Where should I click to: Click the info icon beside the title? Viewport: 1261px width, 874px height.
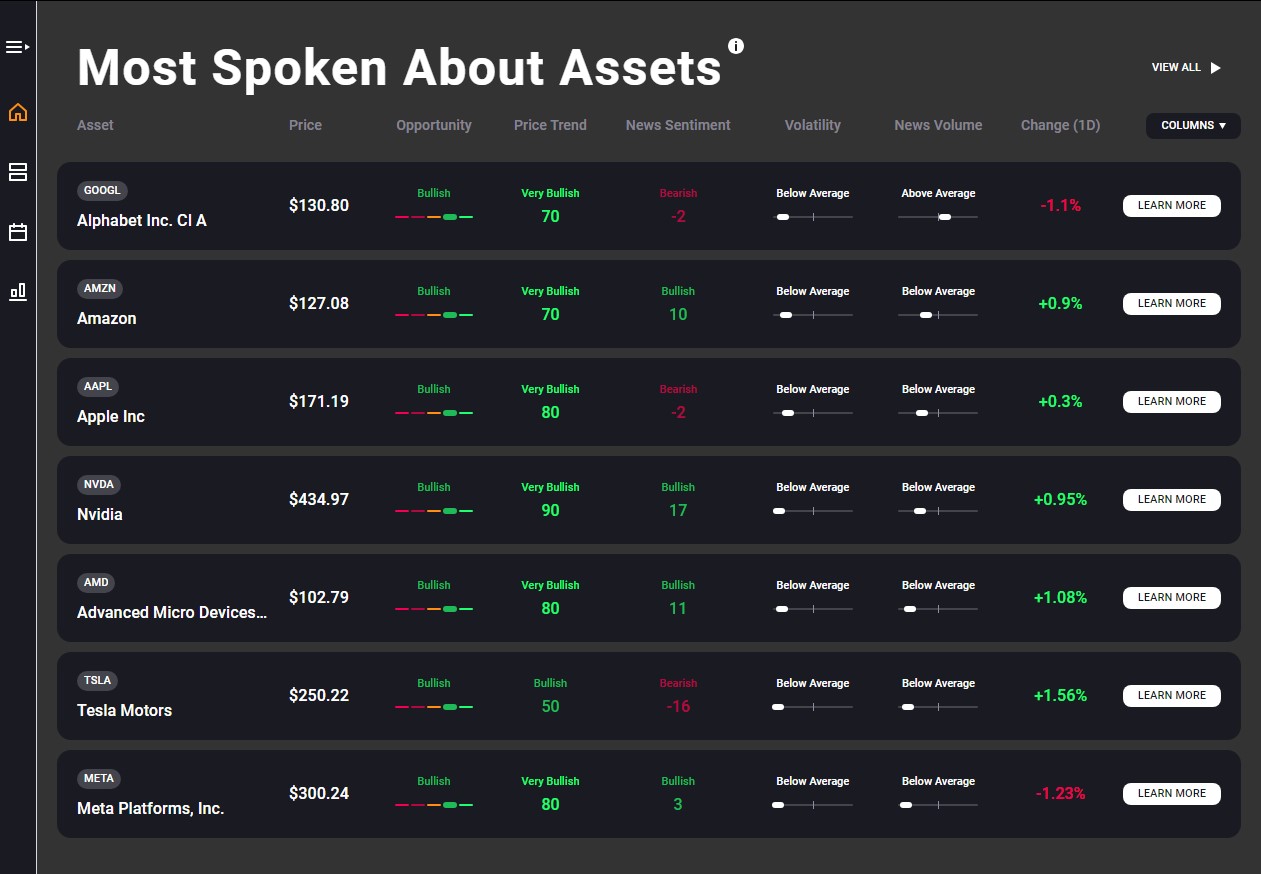tap(736, 46)
